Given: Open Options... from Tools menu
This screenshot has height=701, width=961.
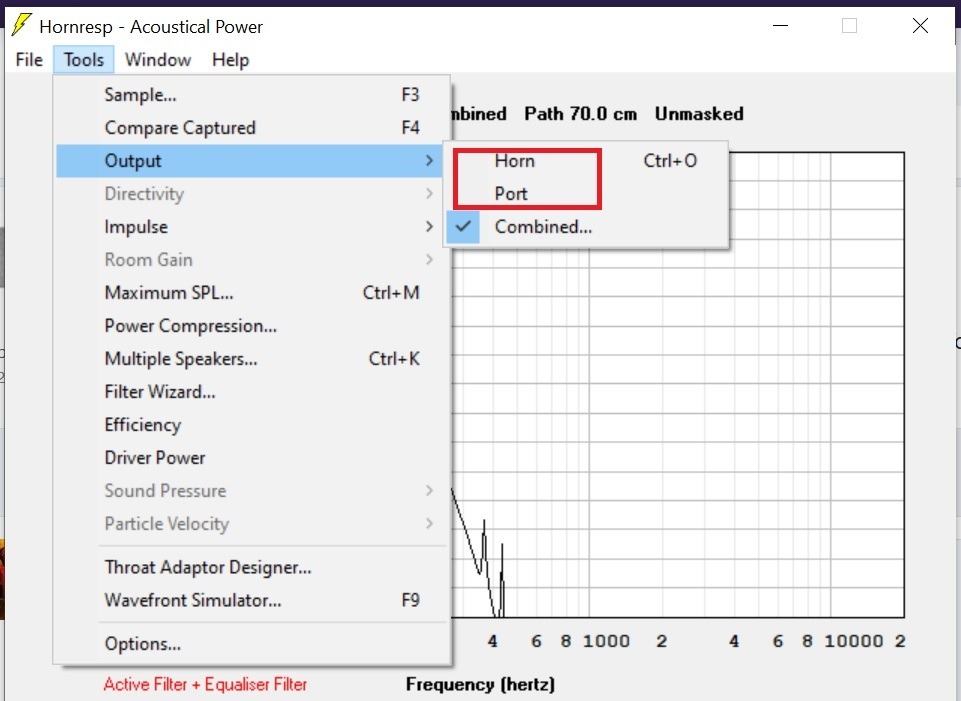Looking at the screenshot, I should 253,644.
